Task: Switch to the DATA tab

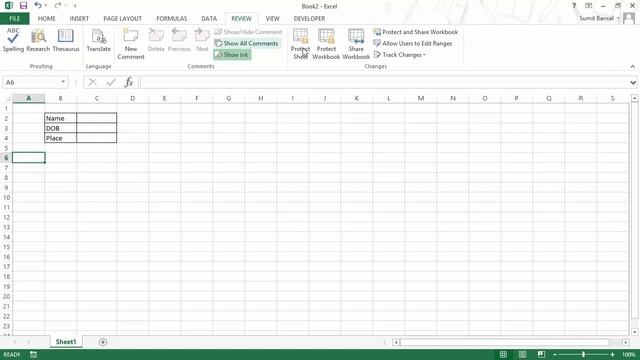Action: pyautogui.click(x=209, y=19)
